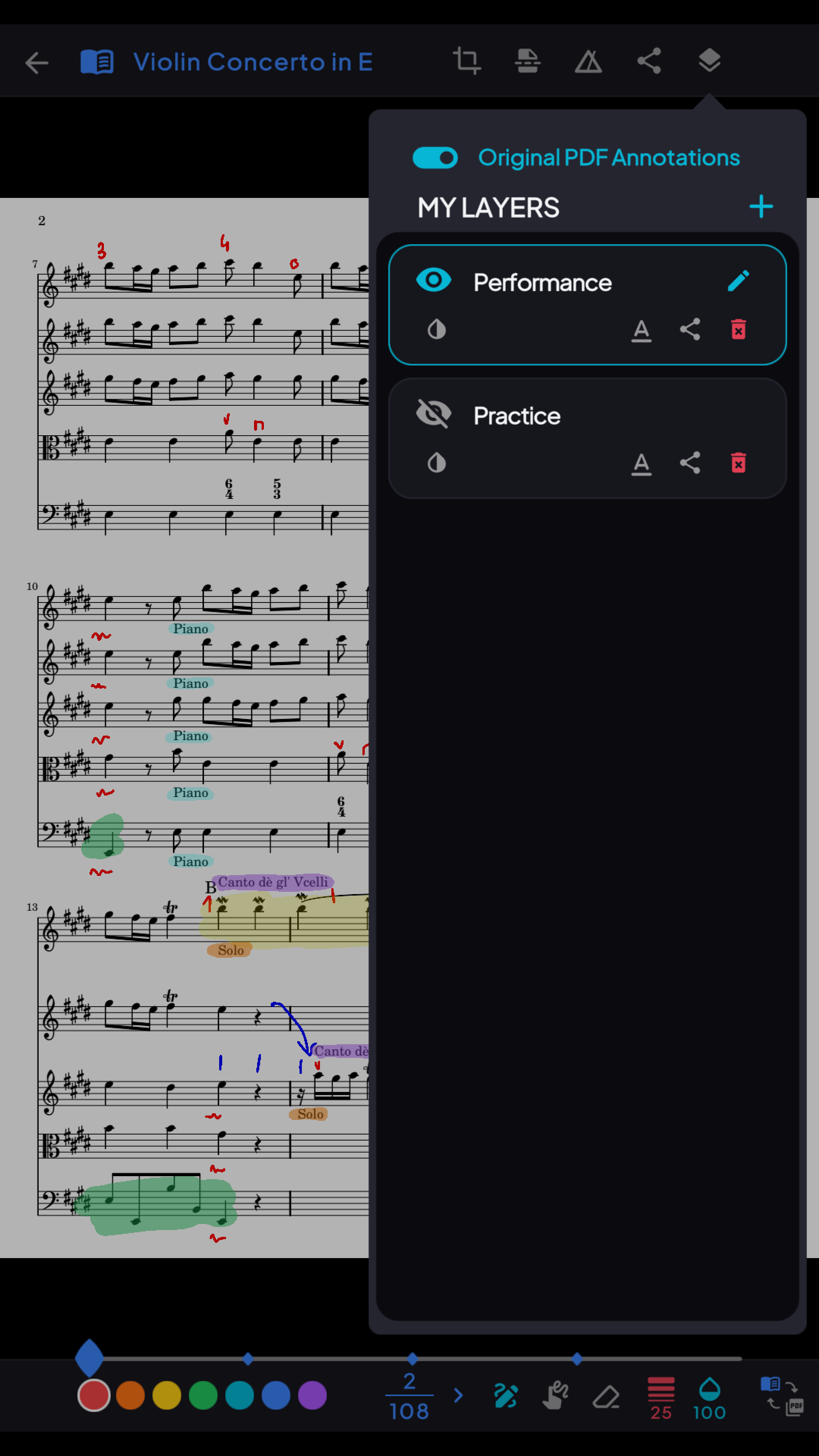Adjust Practice layer opacity icon

pos(436,463)
